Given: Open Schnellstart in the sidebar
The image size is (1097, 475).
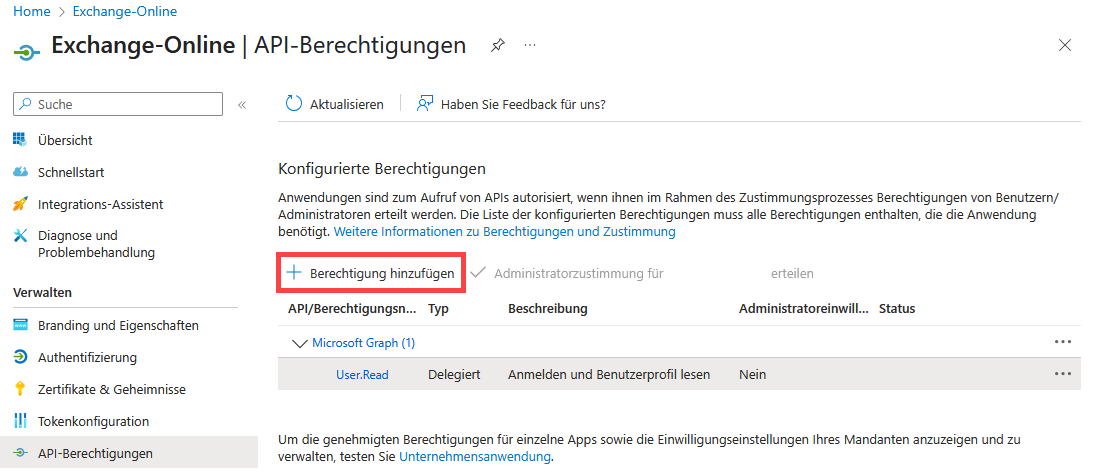Looking at the screenshot, I should [71, 173].
